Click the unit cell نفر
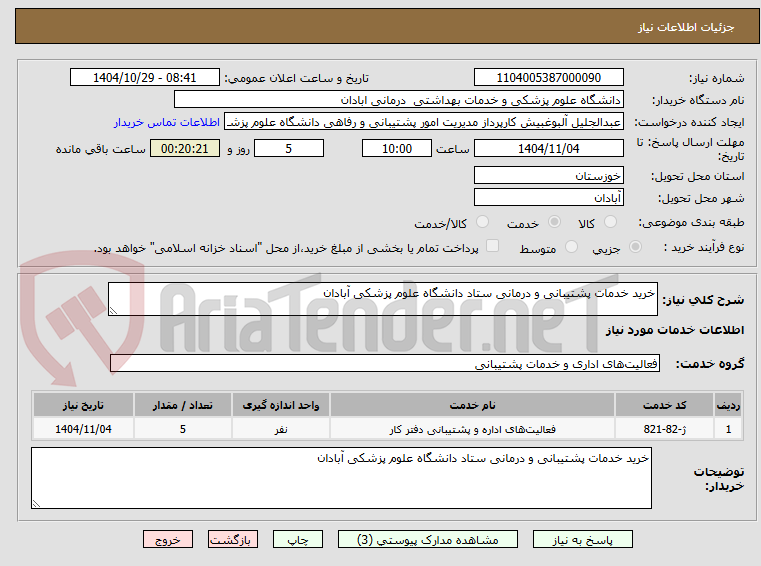Screen dimensions: 761x566 (281, 429)
